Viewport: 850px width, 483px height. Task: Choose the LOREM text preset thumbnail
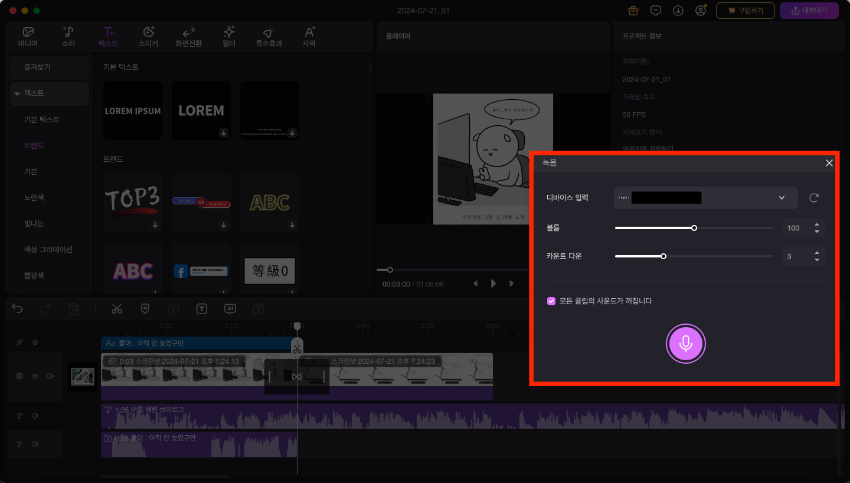(201, 111)
